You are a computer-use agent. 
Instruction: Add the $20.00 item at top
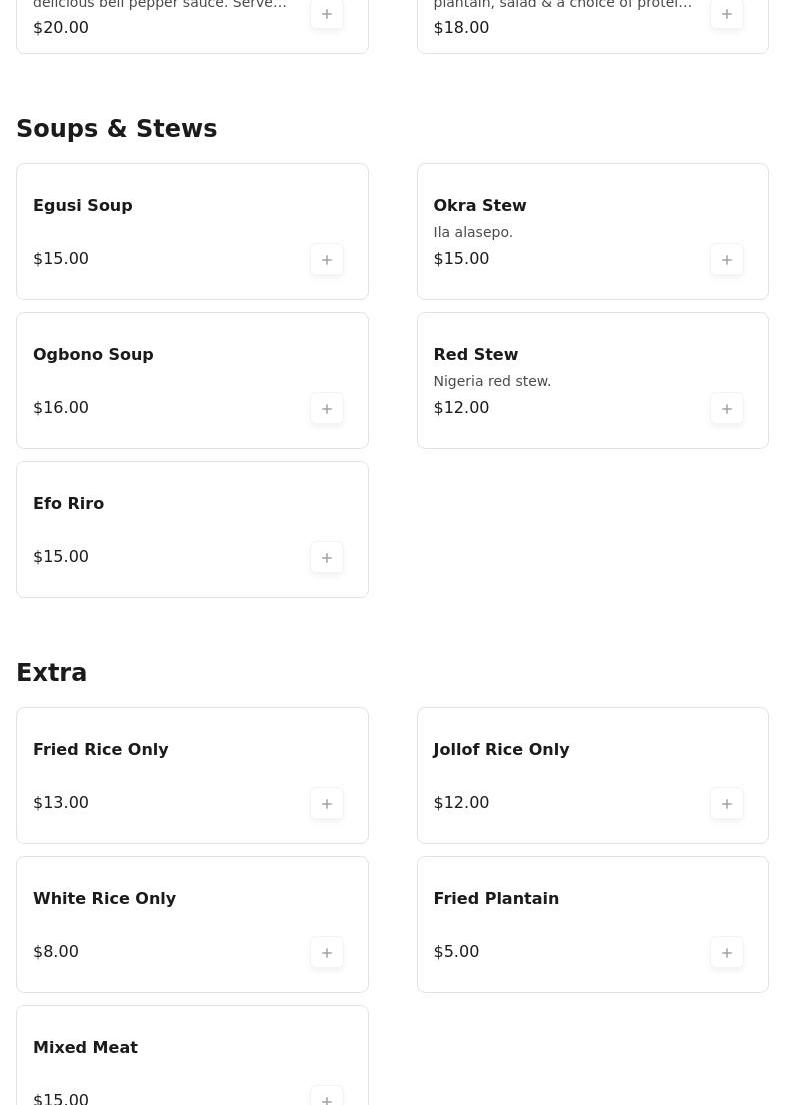(x=327, y=14)
